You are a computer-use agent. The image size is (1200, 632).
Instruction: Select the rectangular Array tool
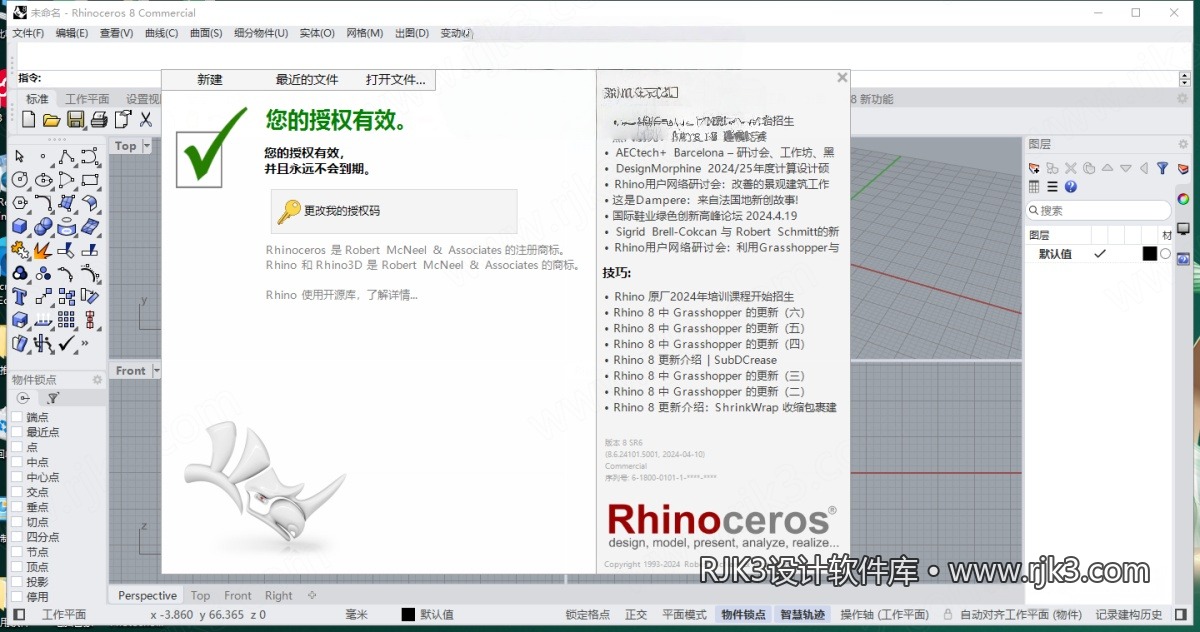[66, 319]
